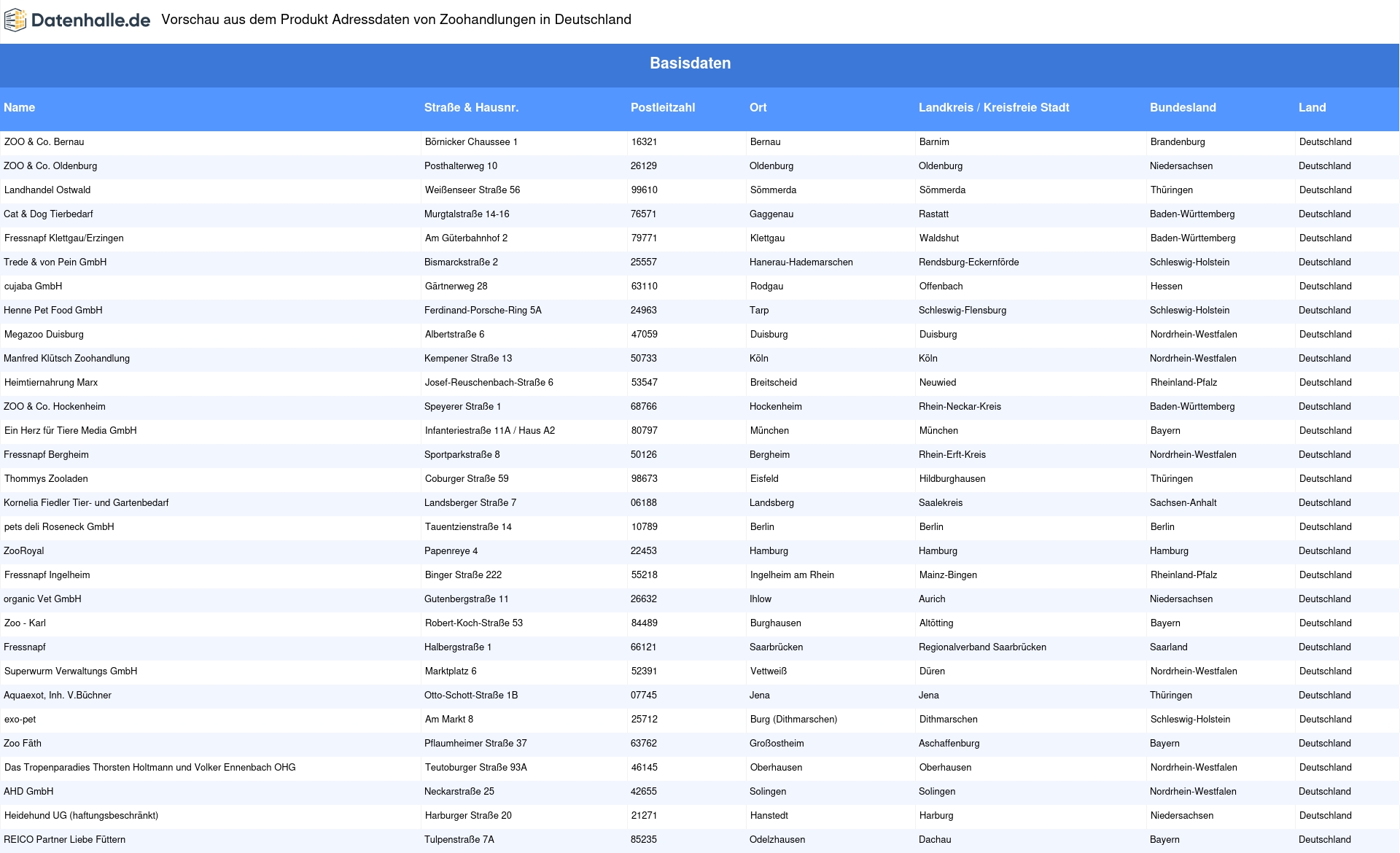Screen dimensions: 1400x853
Task: Select street Posthalterweg 10
Action: point(461,166)
